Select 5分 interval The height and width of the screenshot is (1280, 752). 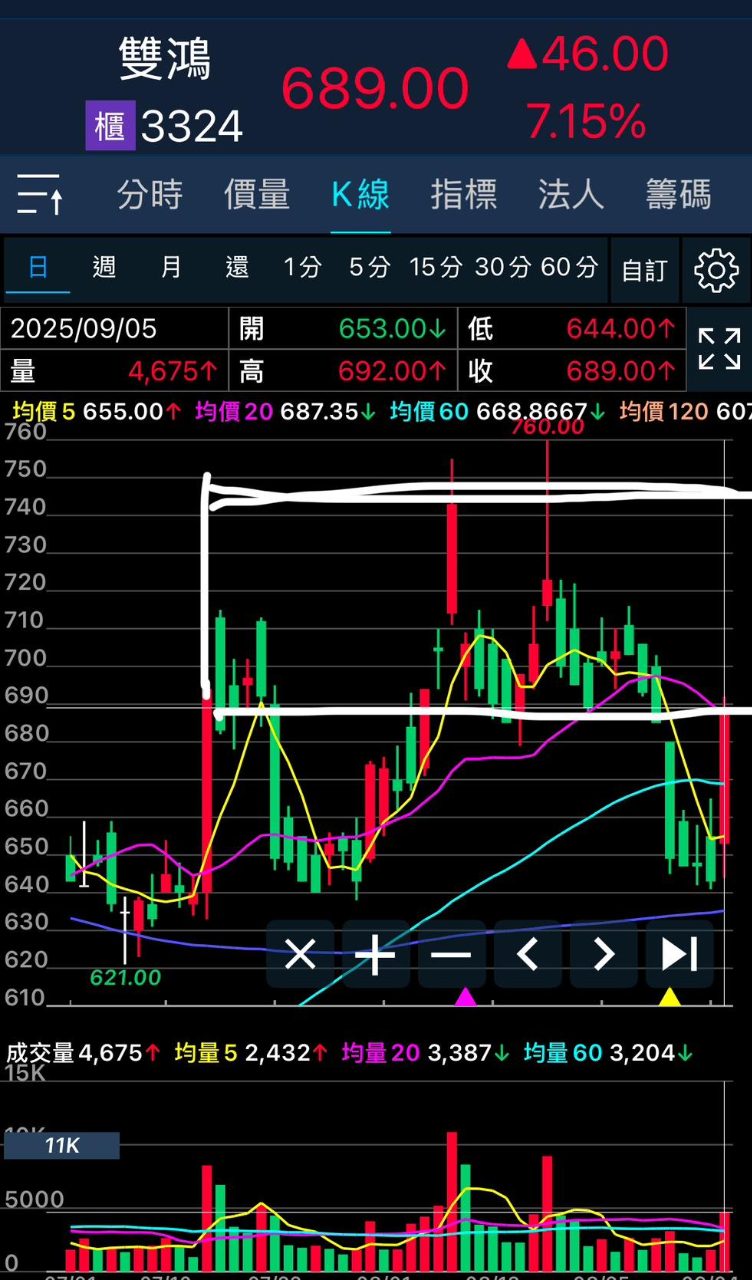click(x=369, y=267)
